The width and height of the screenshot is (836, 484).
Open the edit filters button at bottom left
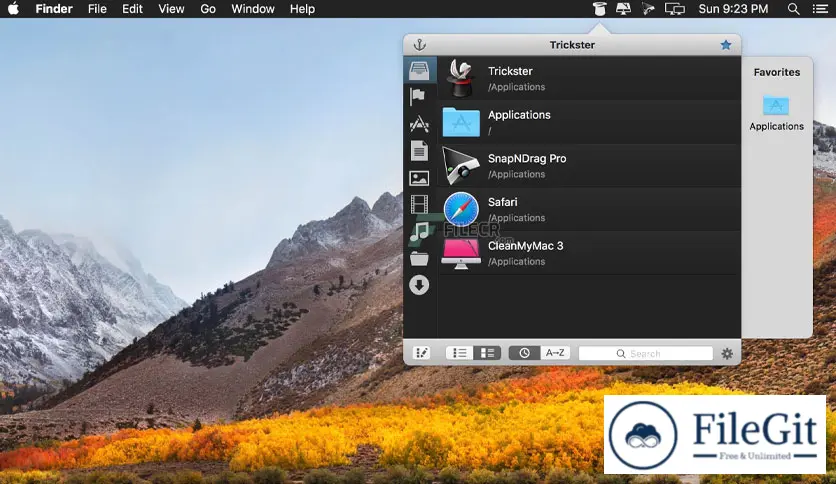422,353
